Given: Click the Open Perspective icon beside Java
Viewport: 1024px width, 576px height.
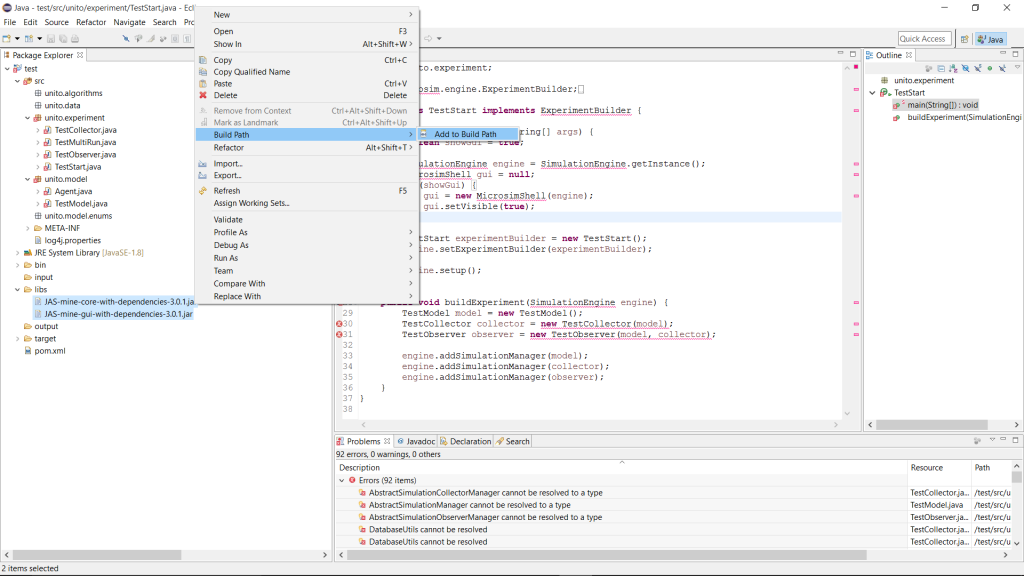Looking at the screenshot, I should (964, 39).
